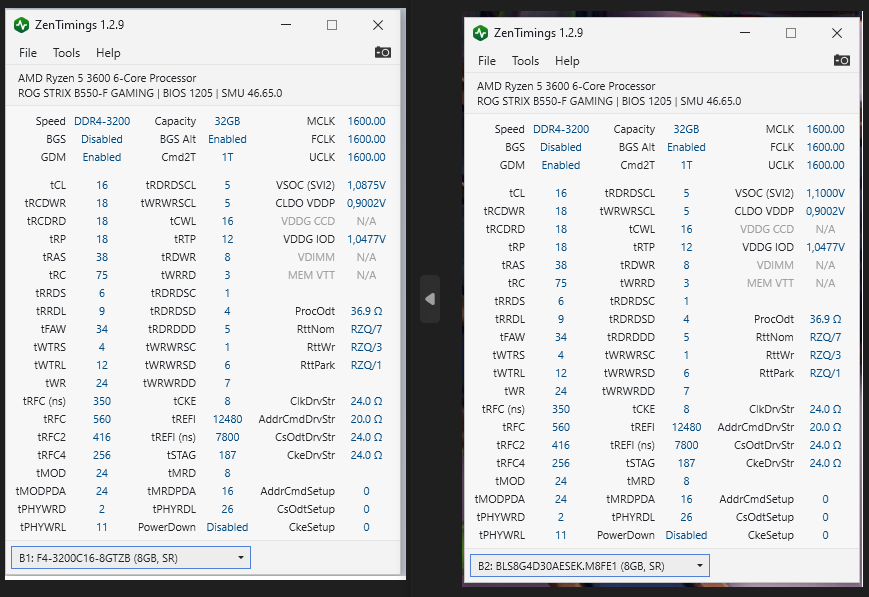
Task: Click 32GB capacity value in right window
Action: click(x=686, y=129)
